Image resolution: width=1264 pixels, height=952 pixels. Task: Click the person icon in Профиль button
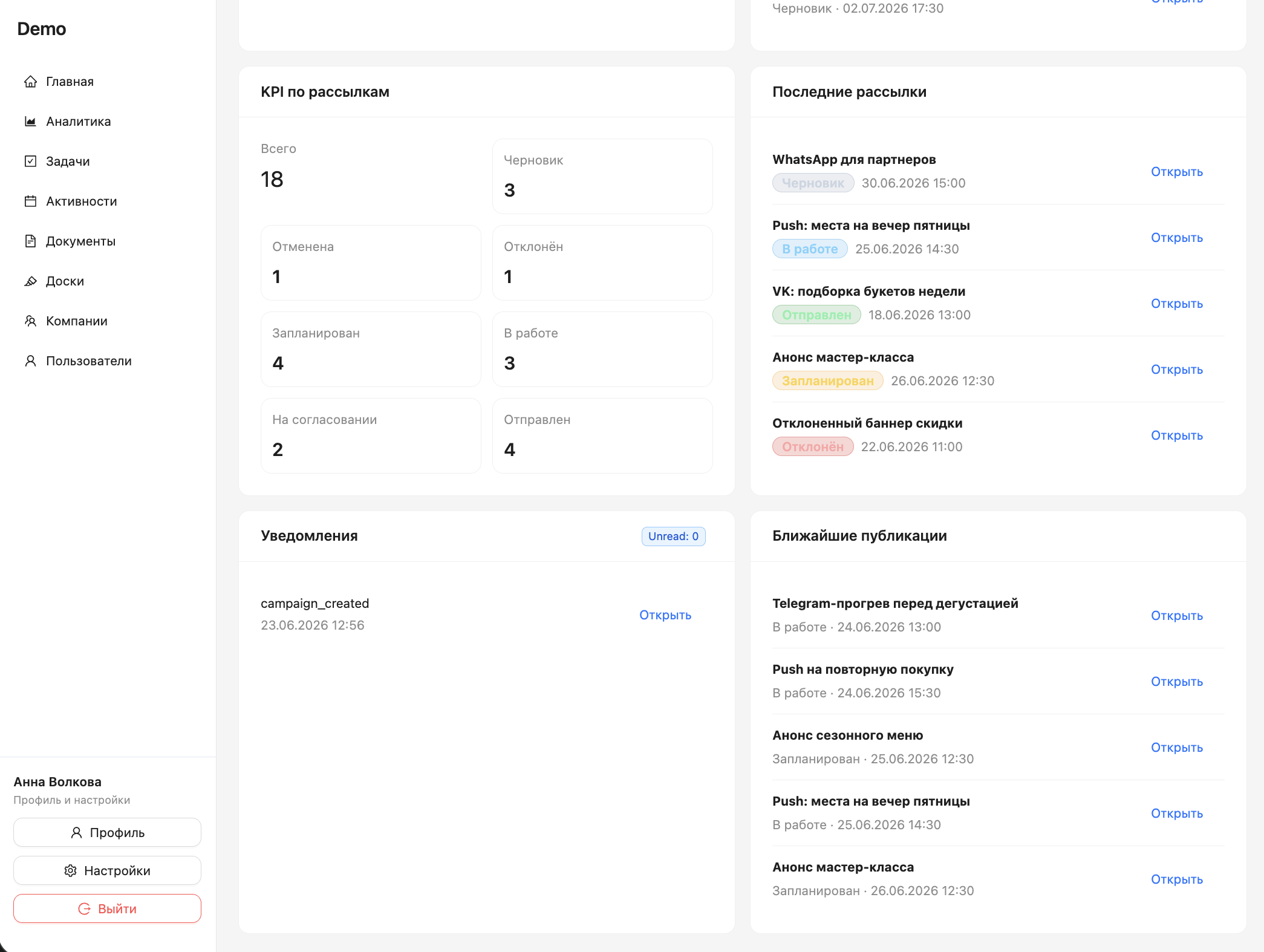point(76,833)
